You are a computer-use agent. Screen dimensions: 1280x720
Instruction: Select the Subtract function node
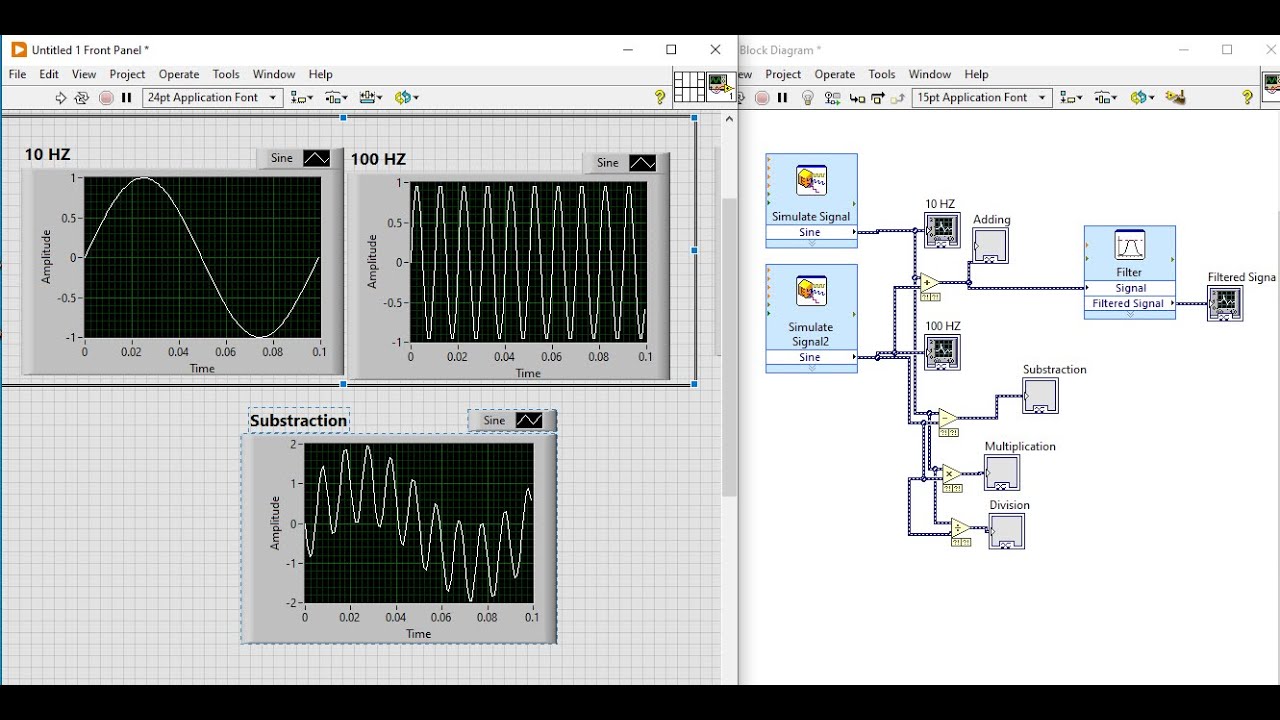coord(946,418)
